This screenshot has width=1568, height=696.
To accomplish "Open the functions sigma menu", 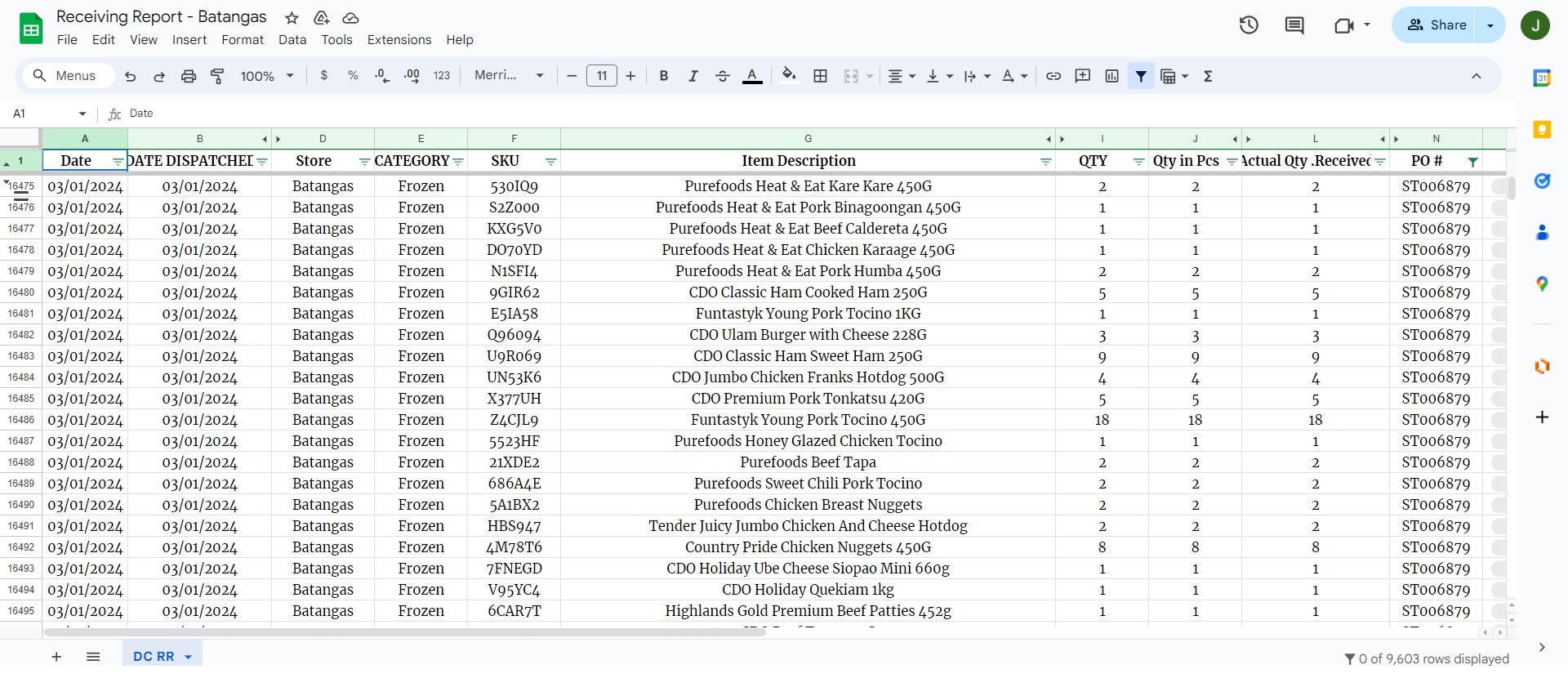I will click(x=1208, y=76).
